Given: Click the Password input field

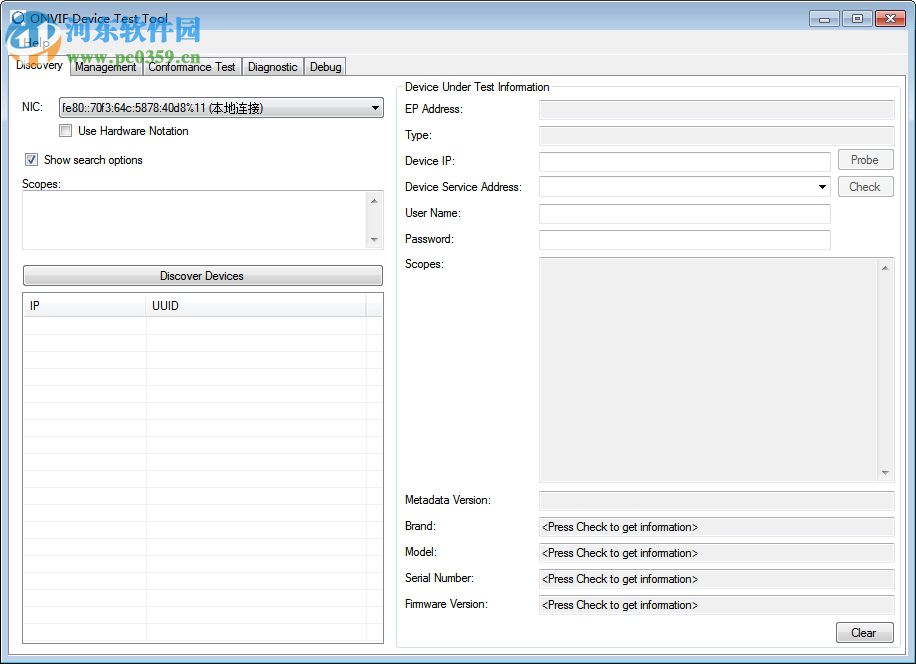Looking at the screenshot, I should tap(685, 239).
